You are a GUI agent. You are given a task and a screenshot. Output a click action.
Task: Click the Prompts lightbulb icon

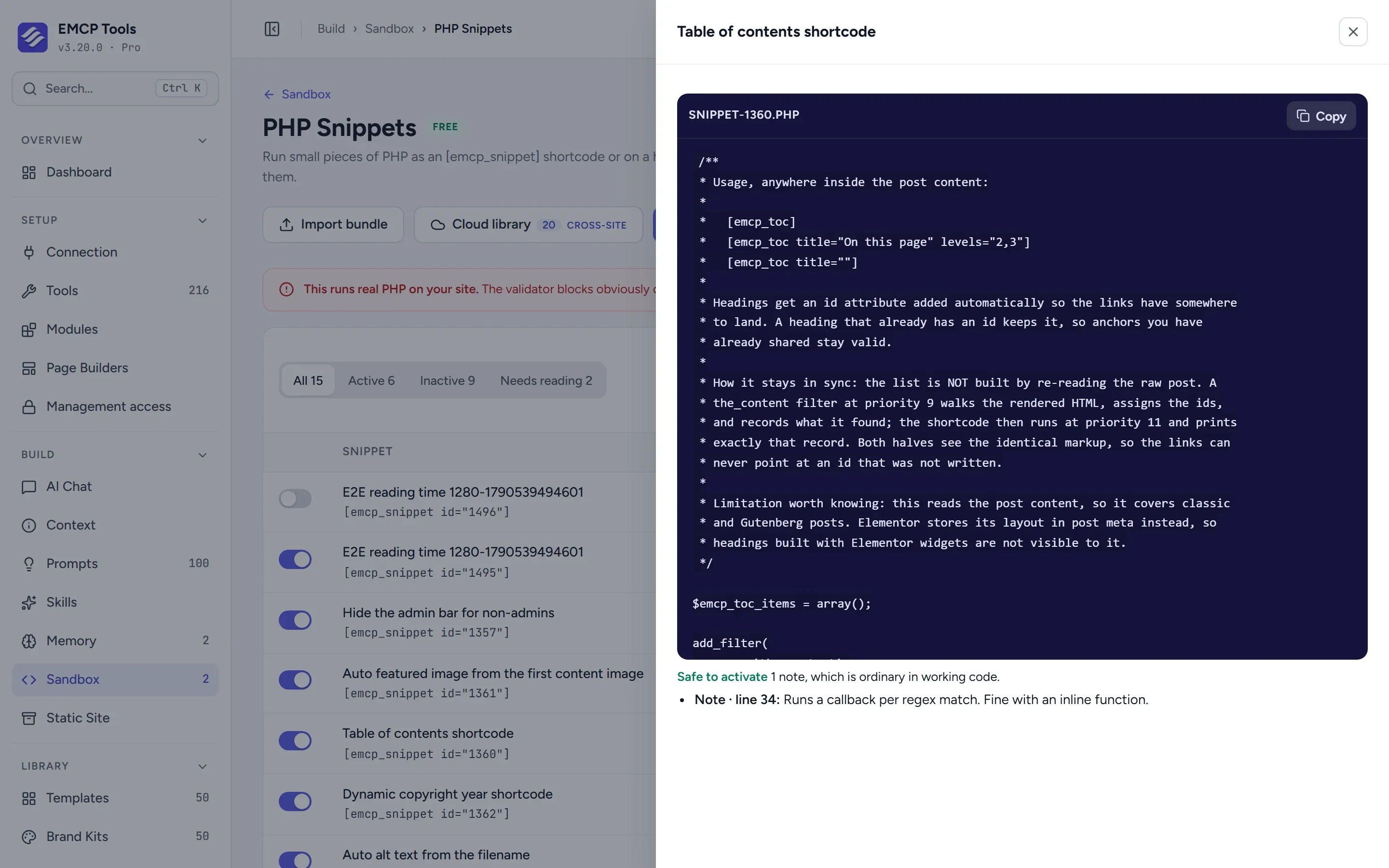tap(29, 564)
